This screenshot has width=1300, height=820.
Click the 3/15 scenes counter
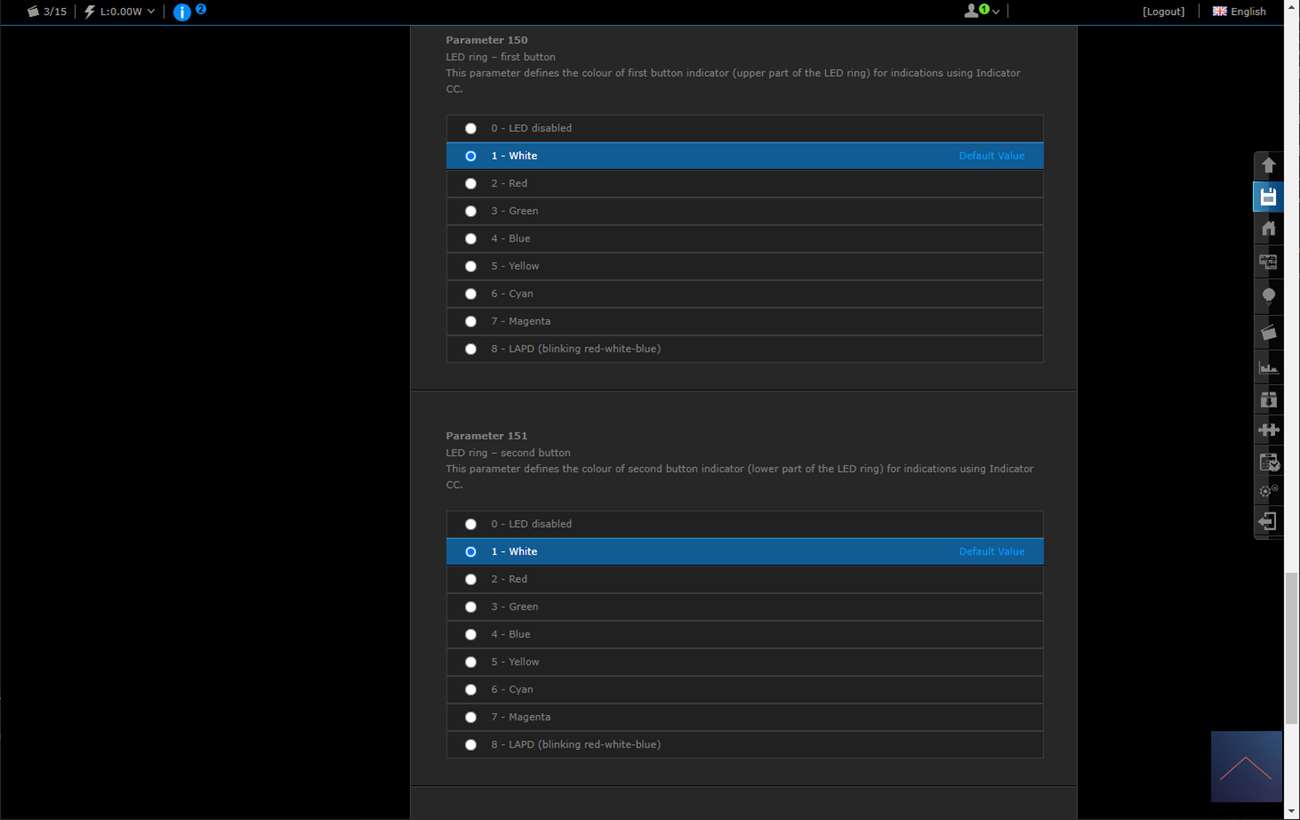click(47, 12)
